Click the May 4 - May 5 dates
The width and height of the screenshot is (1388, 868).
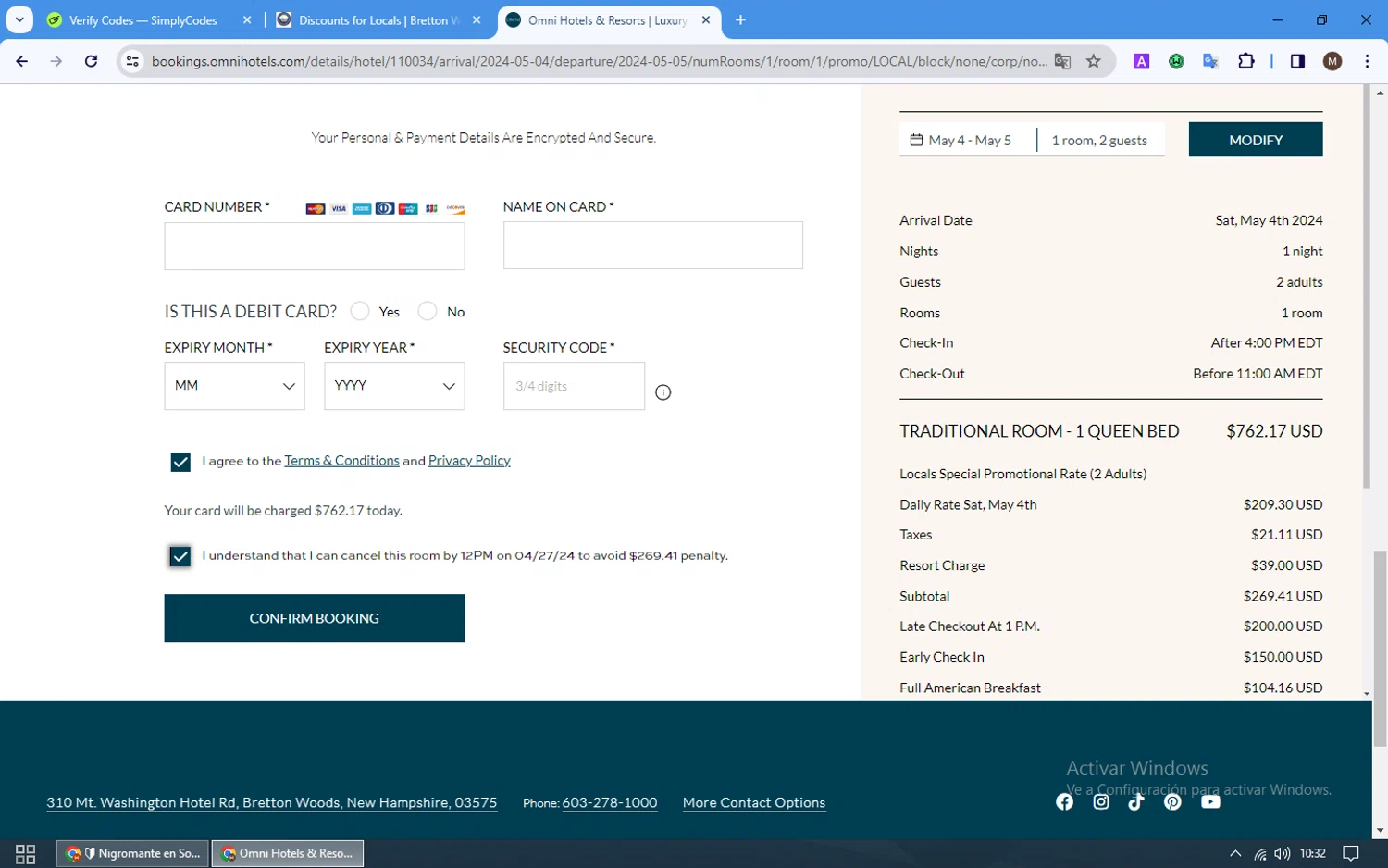pyautogui.click(x=969, y=140)
